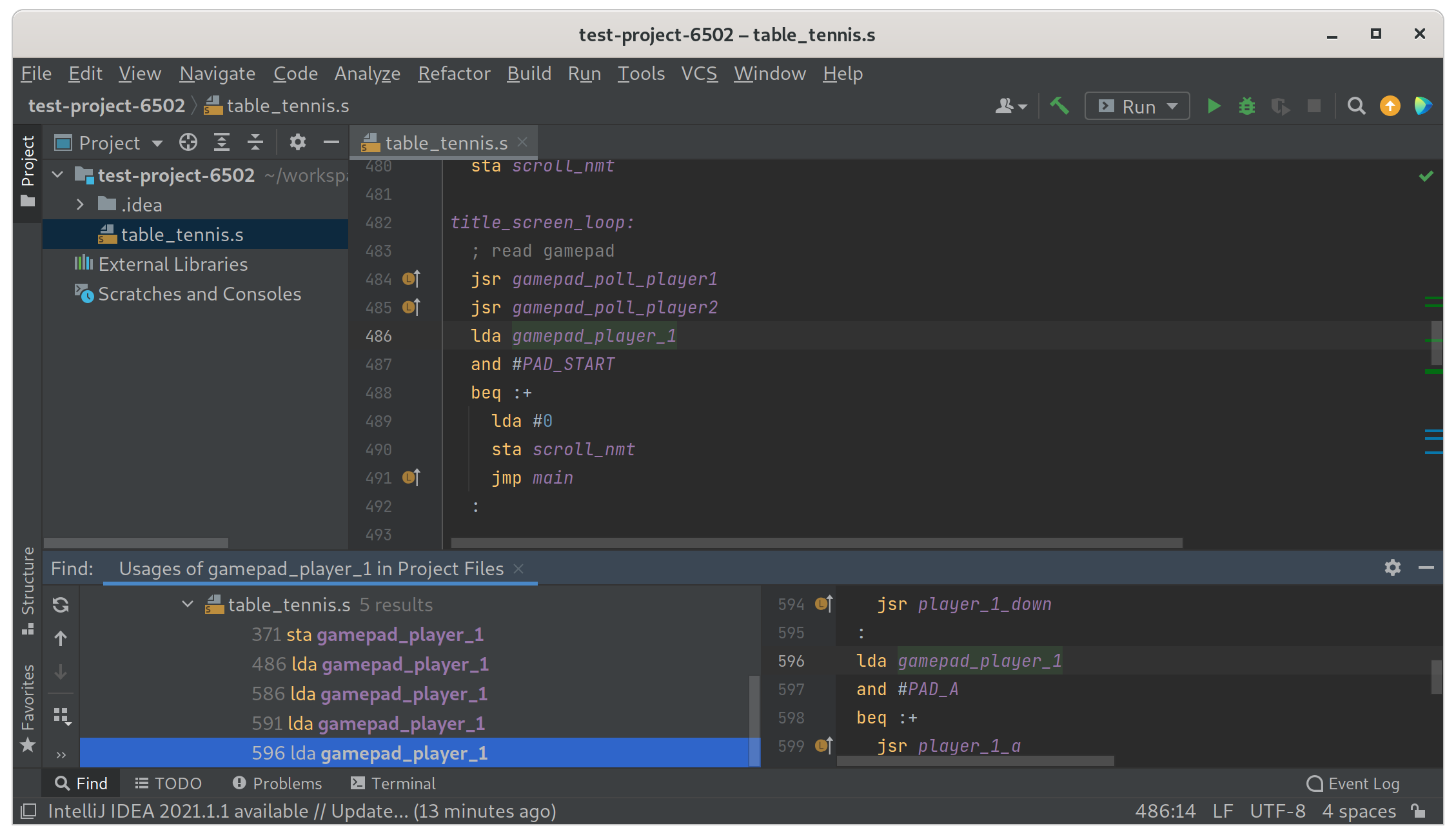Click Group By icon in Find panel
The image size is (1456, 837).
pyautogui.click(x=62, y=716)
